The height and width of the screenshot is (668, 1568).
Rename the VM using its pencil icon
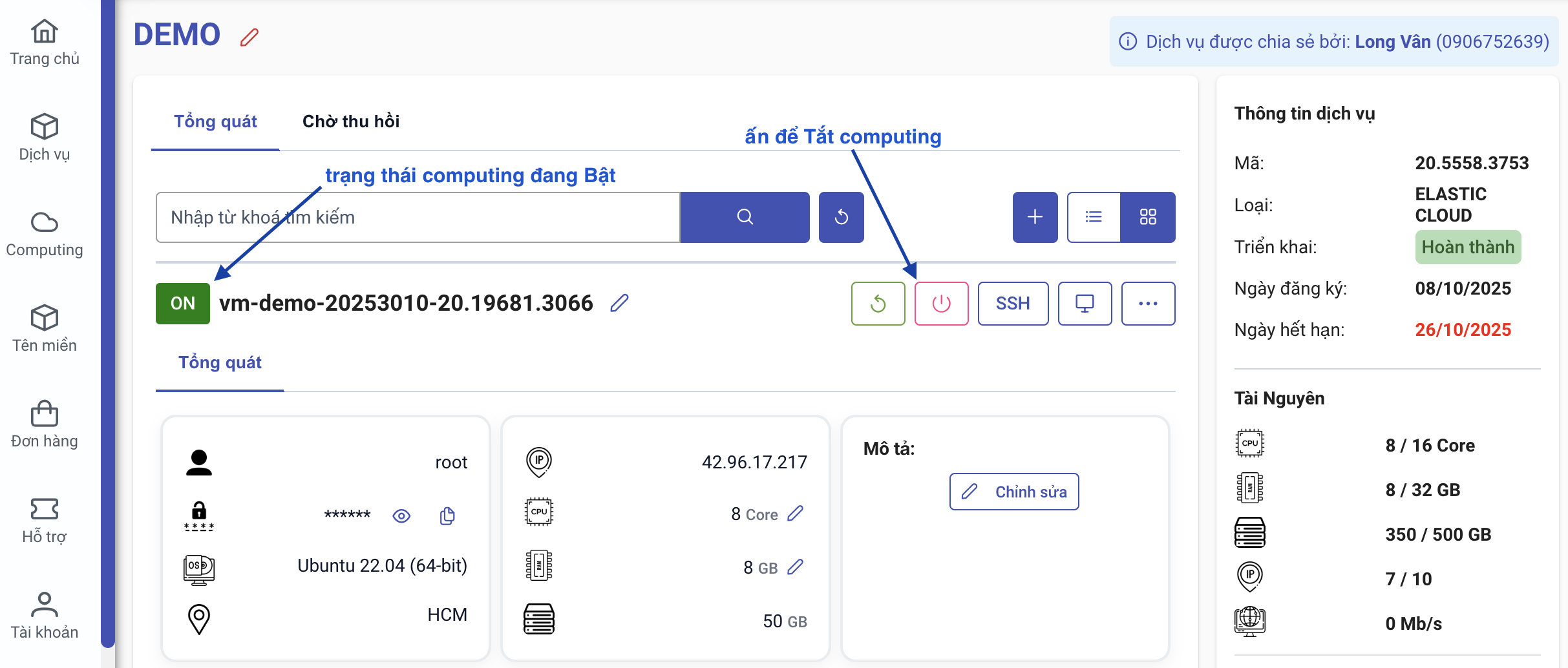pos(619,303)
